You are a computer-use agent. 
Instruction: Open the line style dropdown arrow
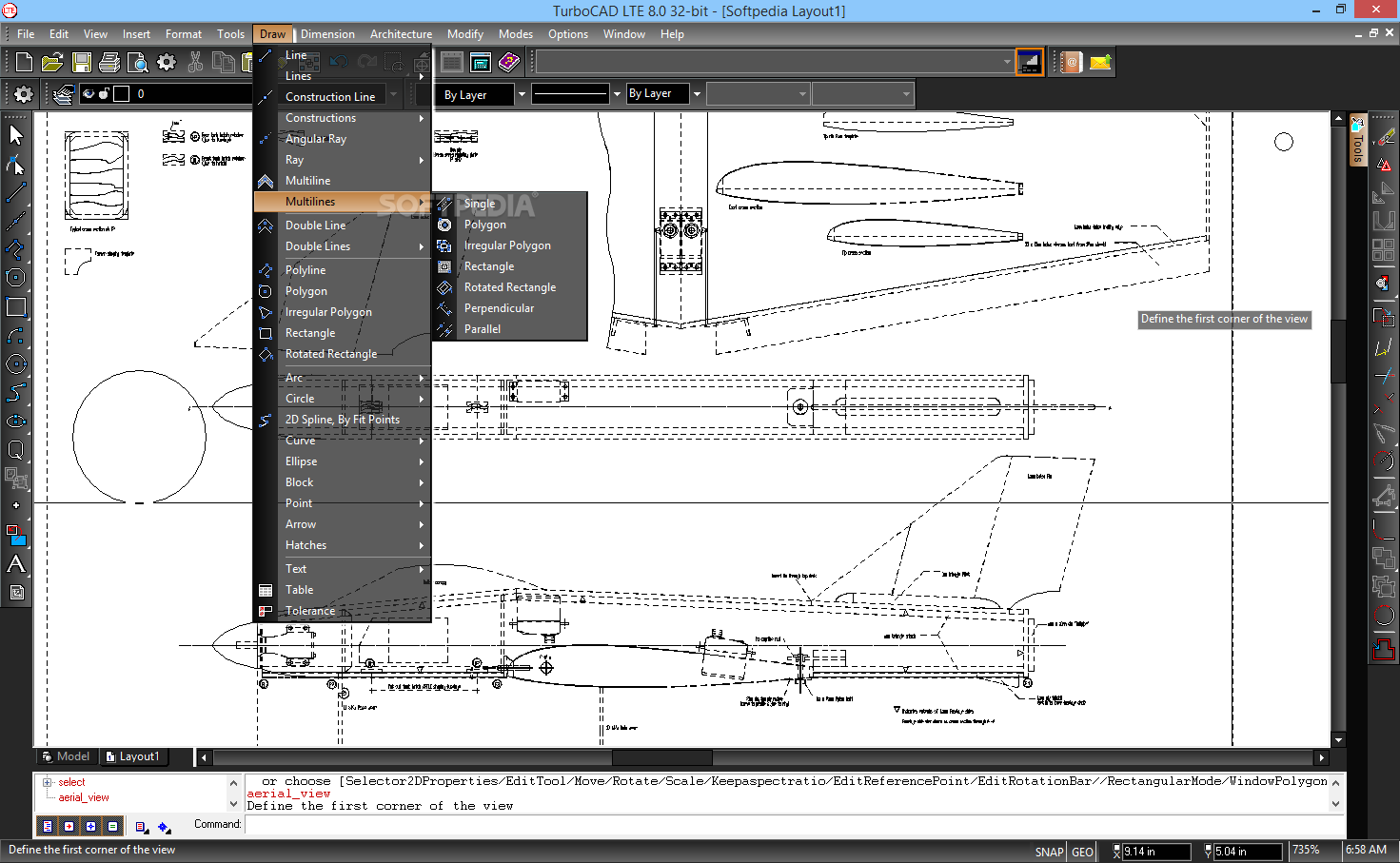pos(617,94)
